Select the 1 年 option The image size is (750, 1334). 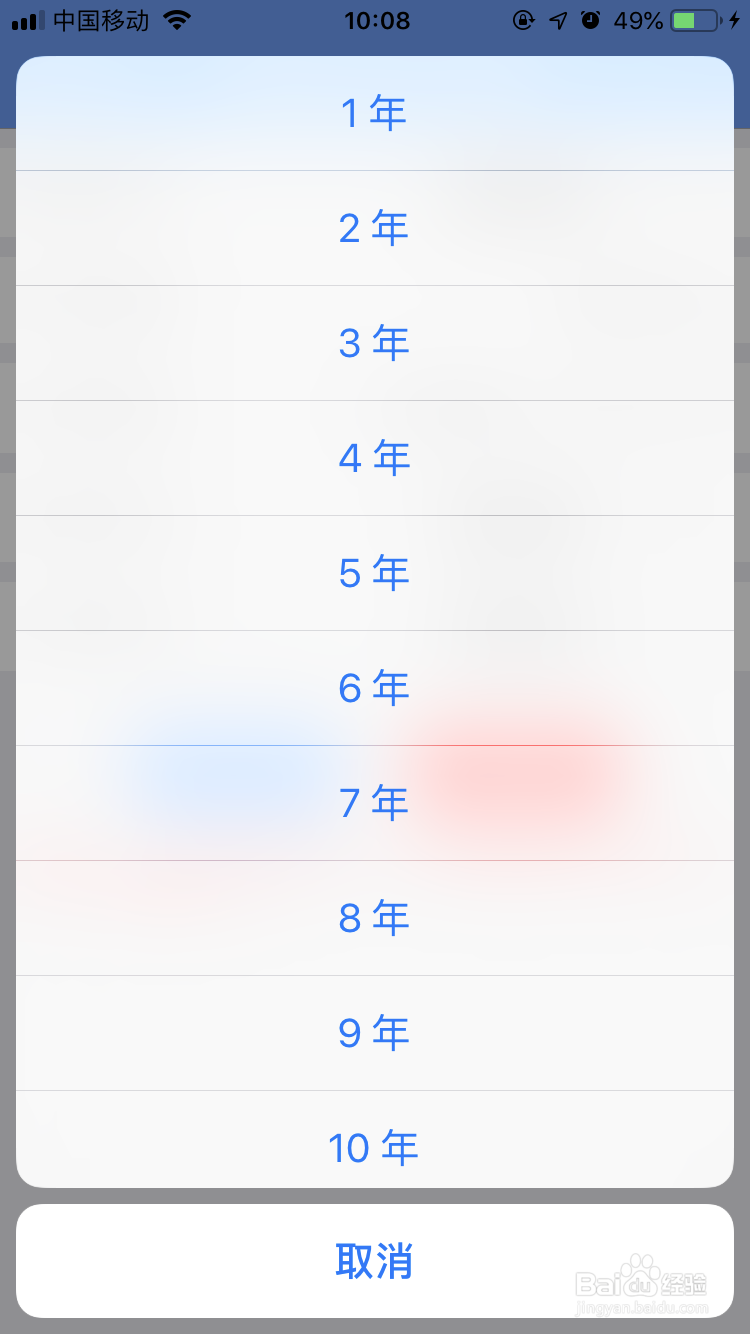click(374, 114)
